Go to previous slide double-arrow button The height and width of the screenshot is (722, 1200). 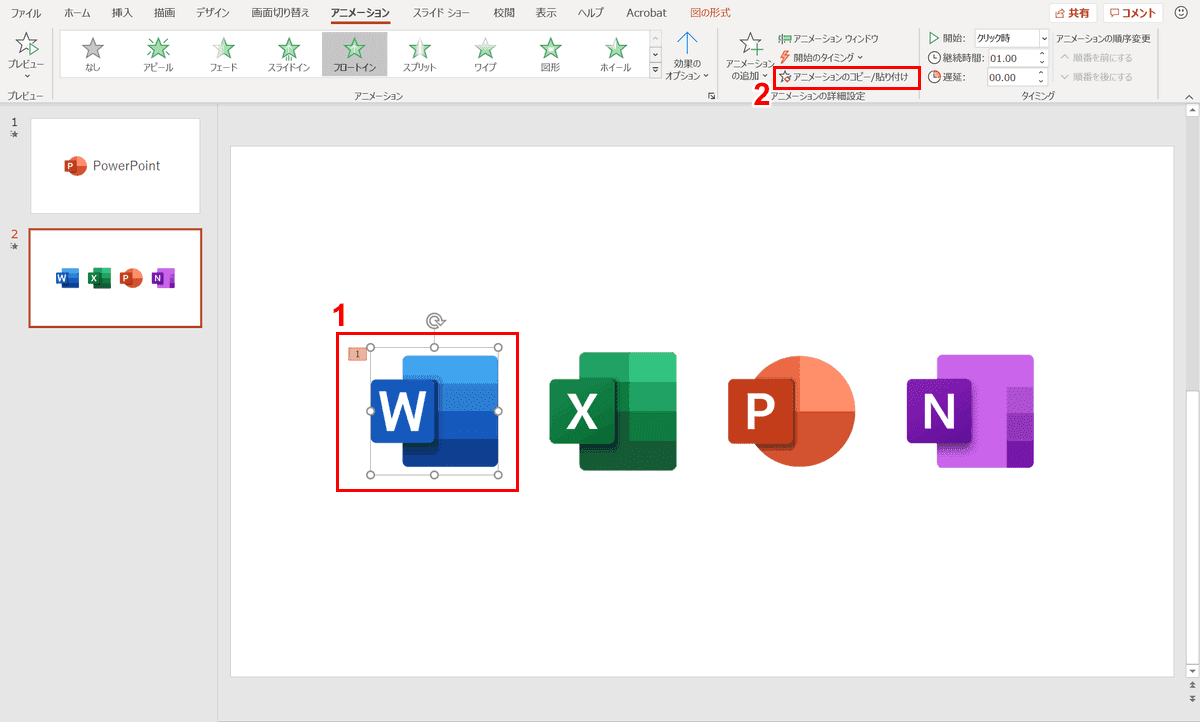click(1192, 686)
